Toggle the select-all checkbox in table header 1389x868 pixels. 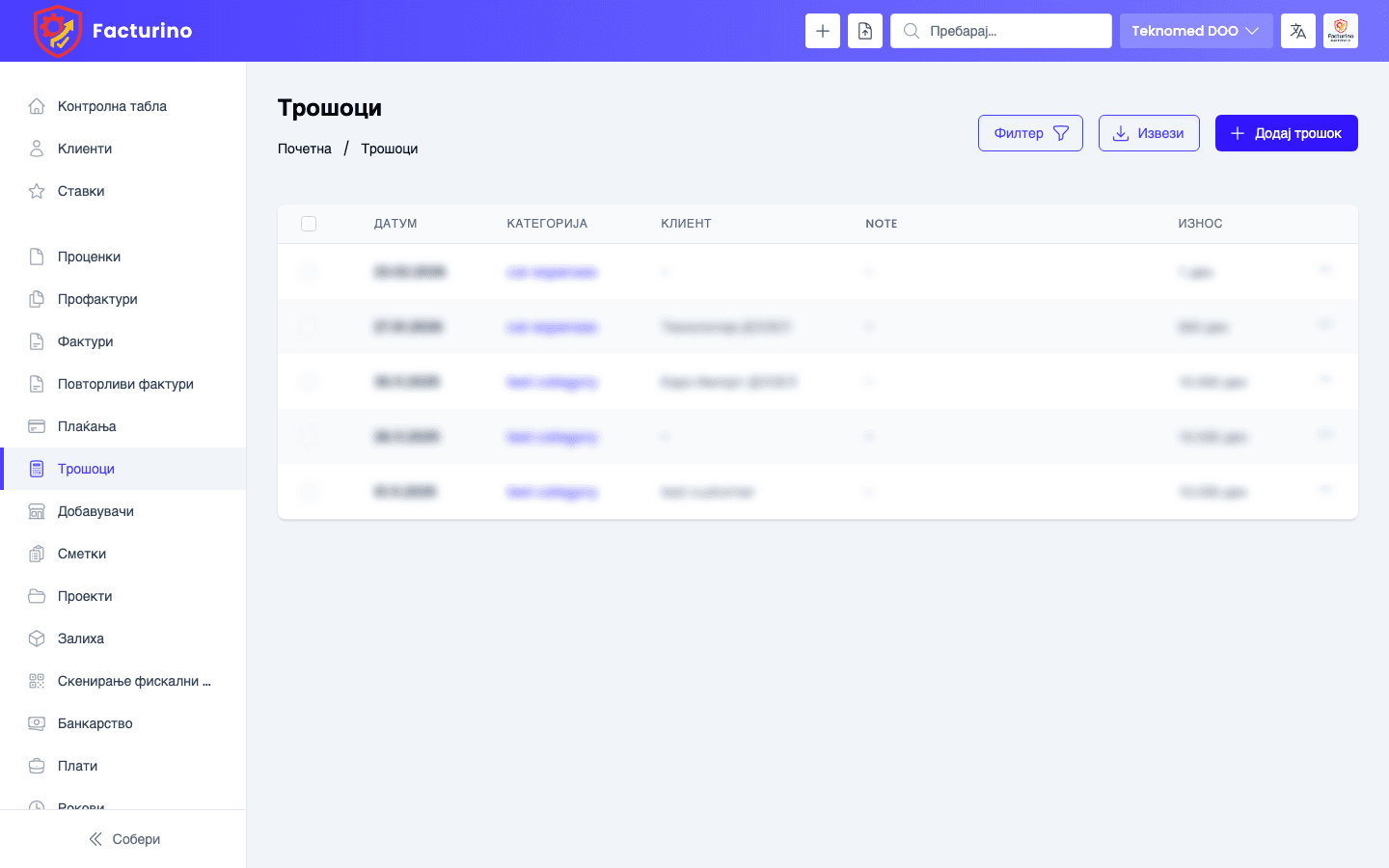point(309,224)
